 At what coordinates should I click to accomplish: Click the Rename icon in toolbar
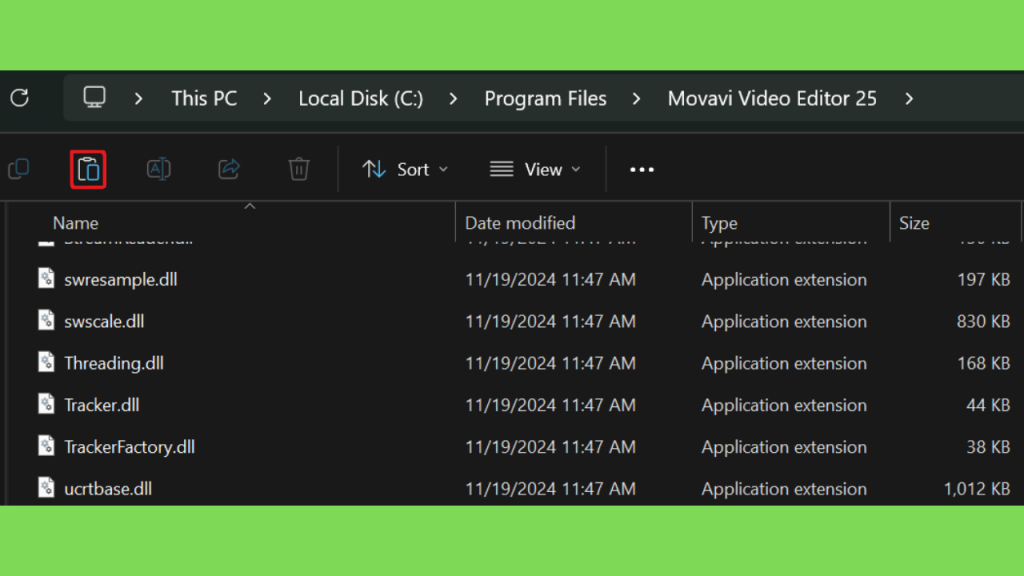click(x=159, y=169)
